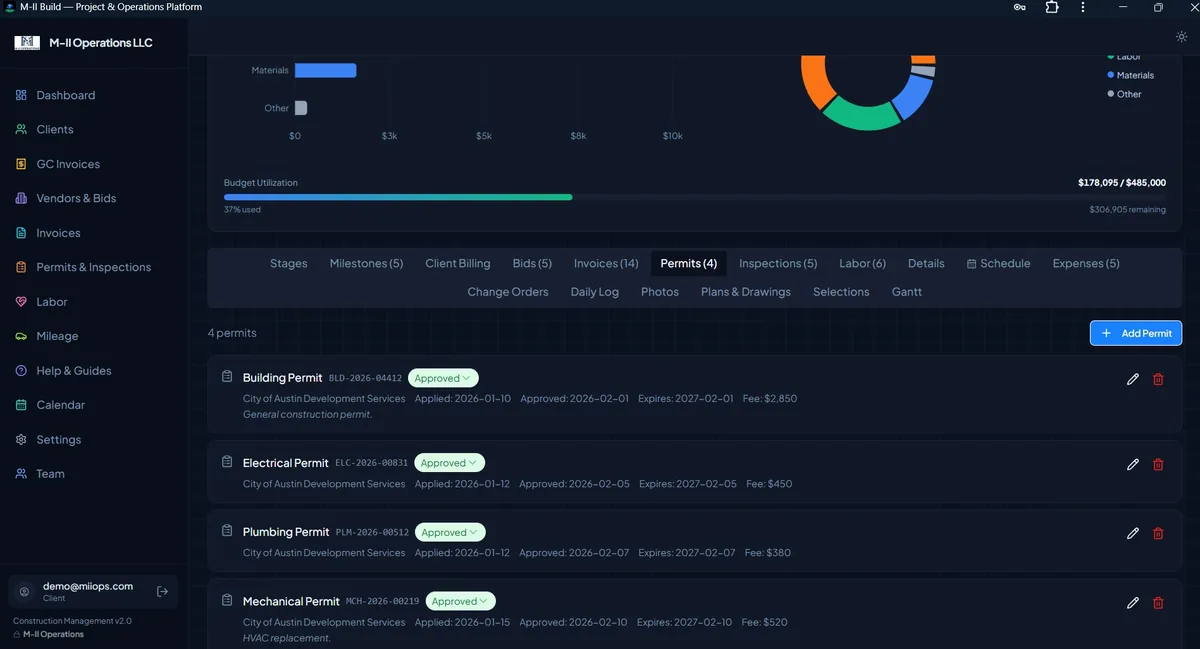The image size is (1200, 649).
Task: Open the Inspections (5) tab
Action: click(778, 263)
